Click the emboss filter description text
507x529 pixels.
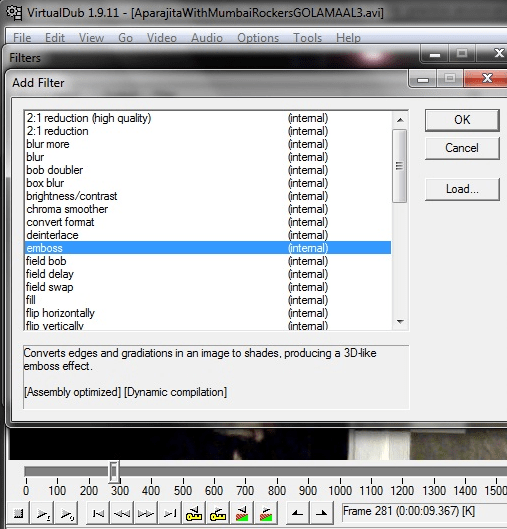tap(200, 359)
